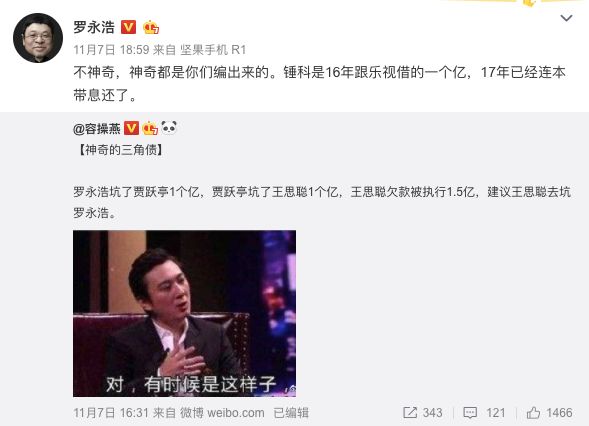Open the 11月7日 18:59 post timestamp
The image size is (589, 426).
pos(112,50)
